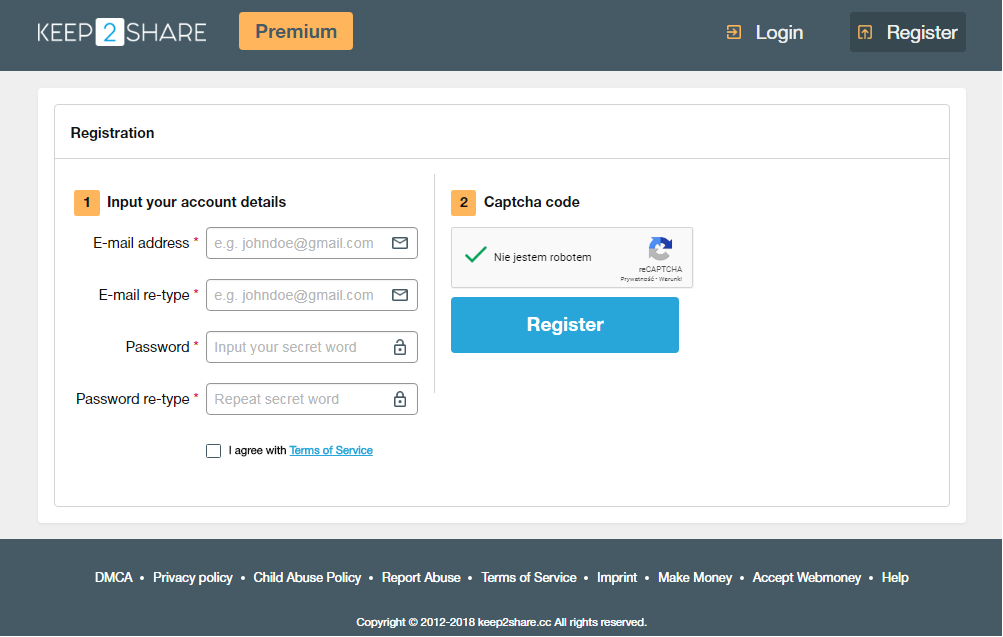The image size is (1003, 637).
Task: Click the register upload icon in header
Action: point(865,32)
